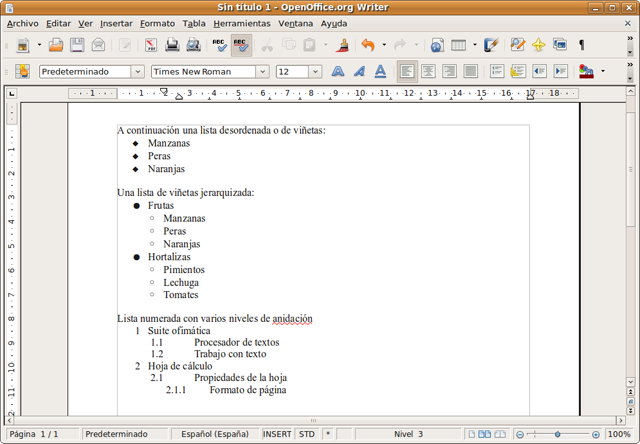Toggle nonprinting characters pilcrow
The width and height of the screenshot is (640, 444).
pos(581,45)
